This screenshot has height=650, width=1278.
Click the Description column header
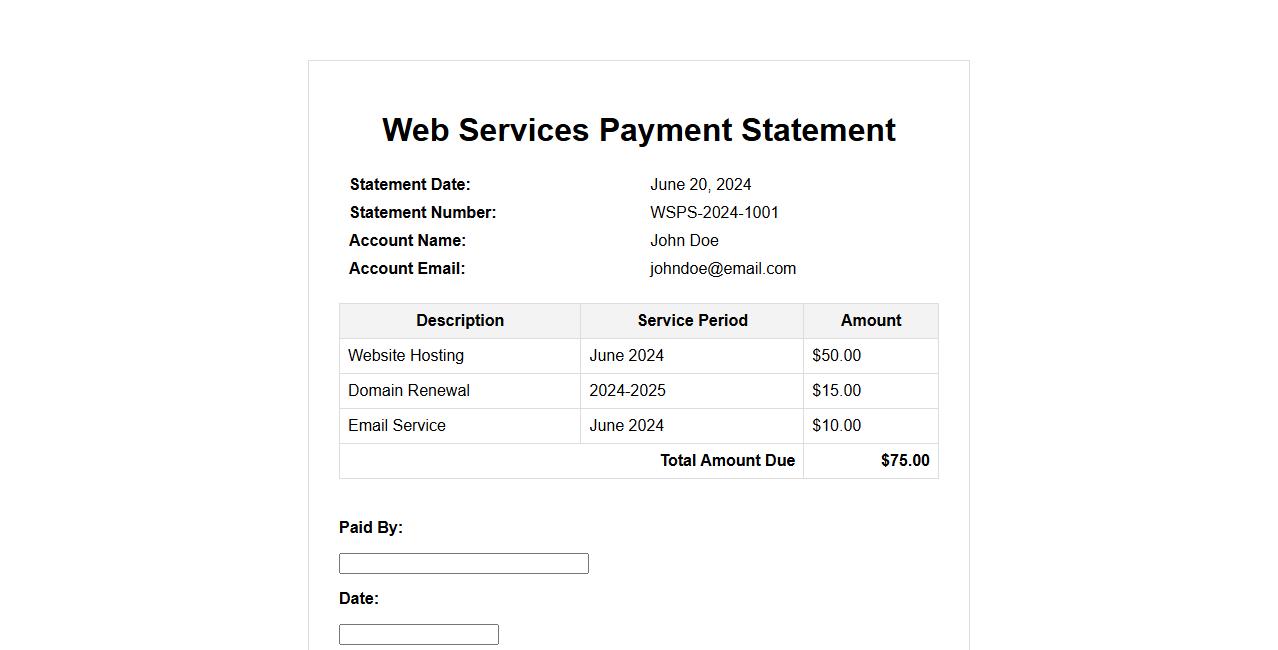pyautogui.click(x=460, y=320)
